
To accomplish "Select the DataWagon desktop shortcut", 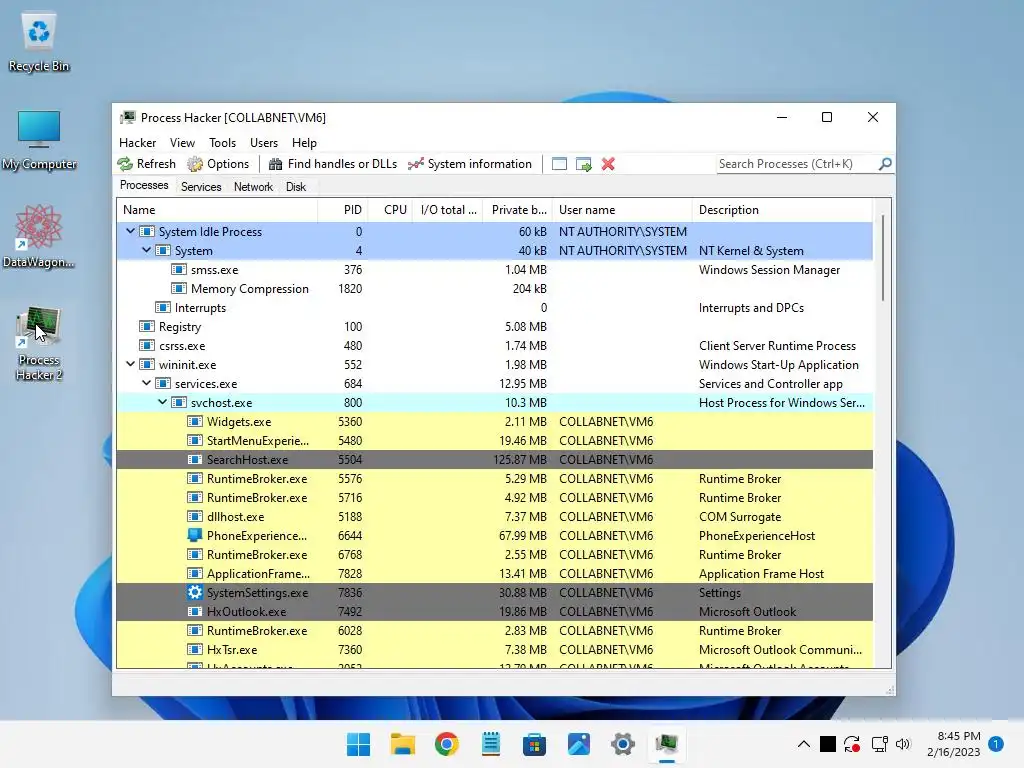I will point(39,236).
